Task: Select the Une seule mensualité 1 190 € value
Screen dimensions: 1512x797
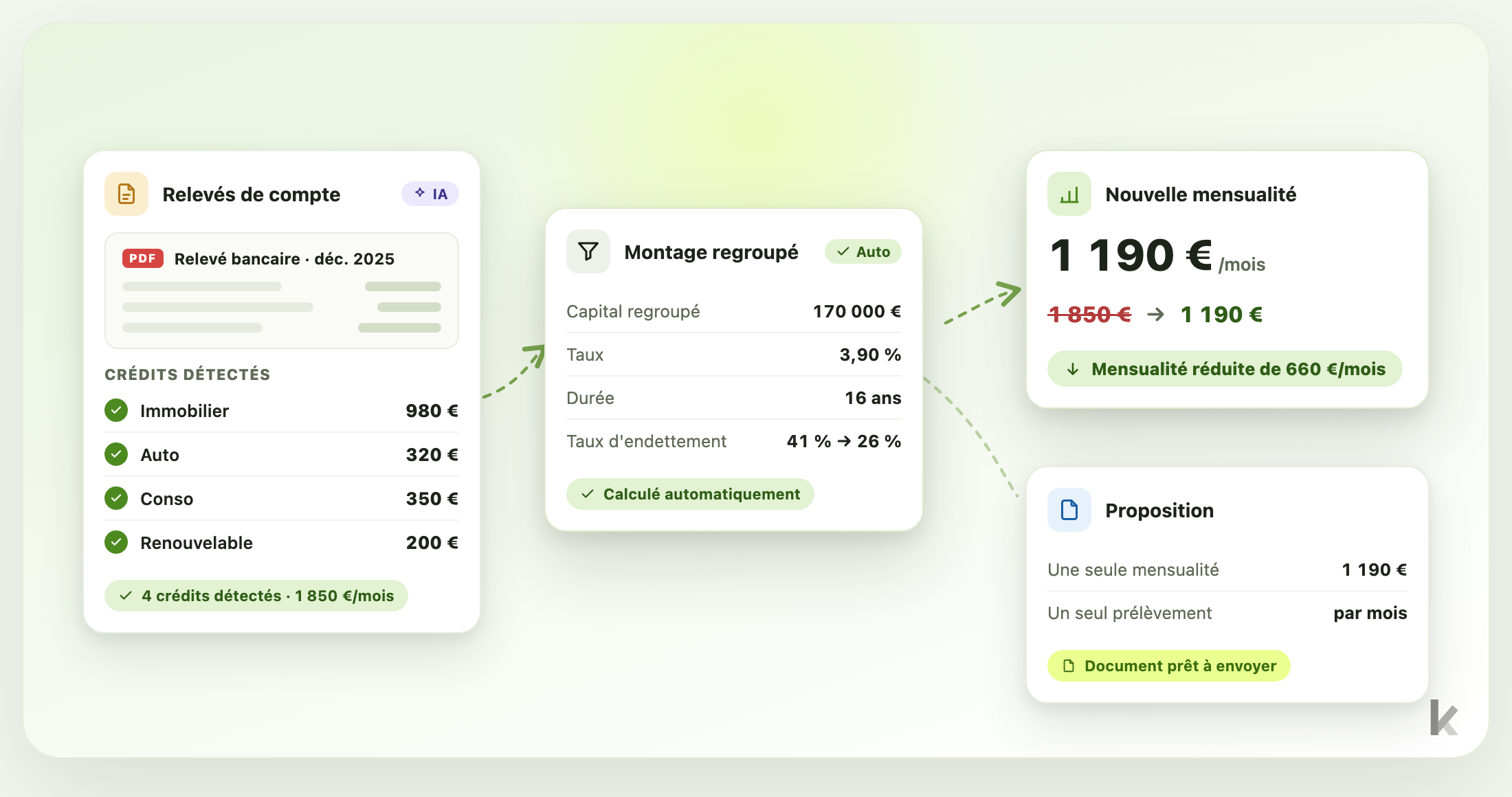Action: point(1375,570)
